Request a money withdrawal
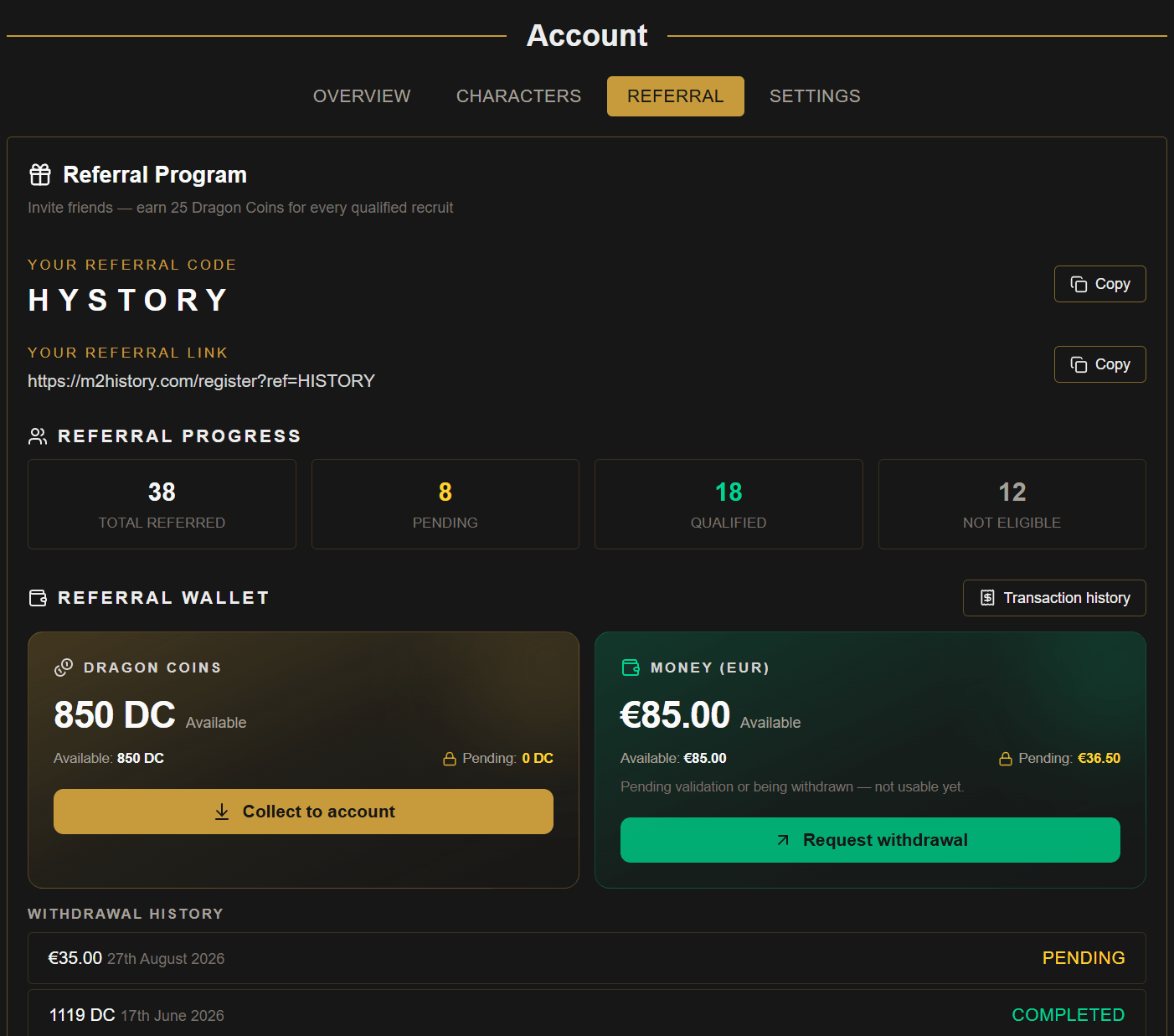Viewport: 1174px width, 1036px height. coord(870,840)
